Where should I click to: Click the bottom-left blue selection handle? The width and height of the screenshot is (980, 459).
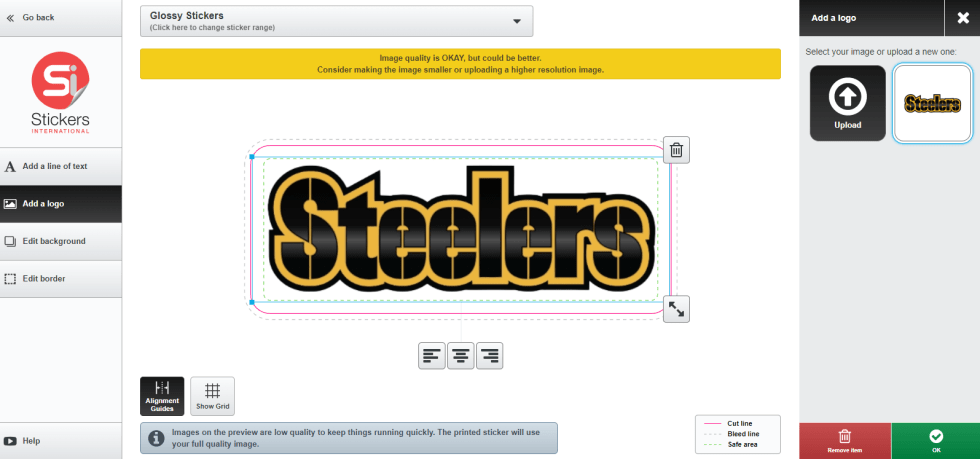252,302
